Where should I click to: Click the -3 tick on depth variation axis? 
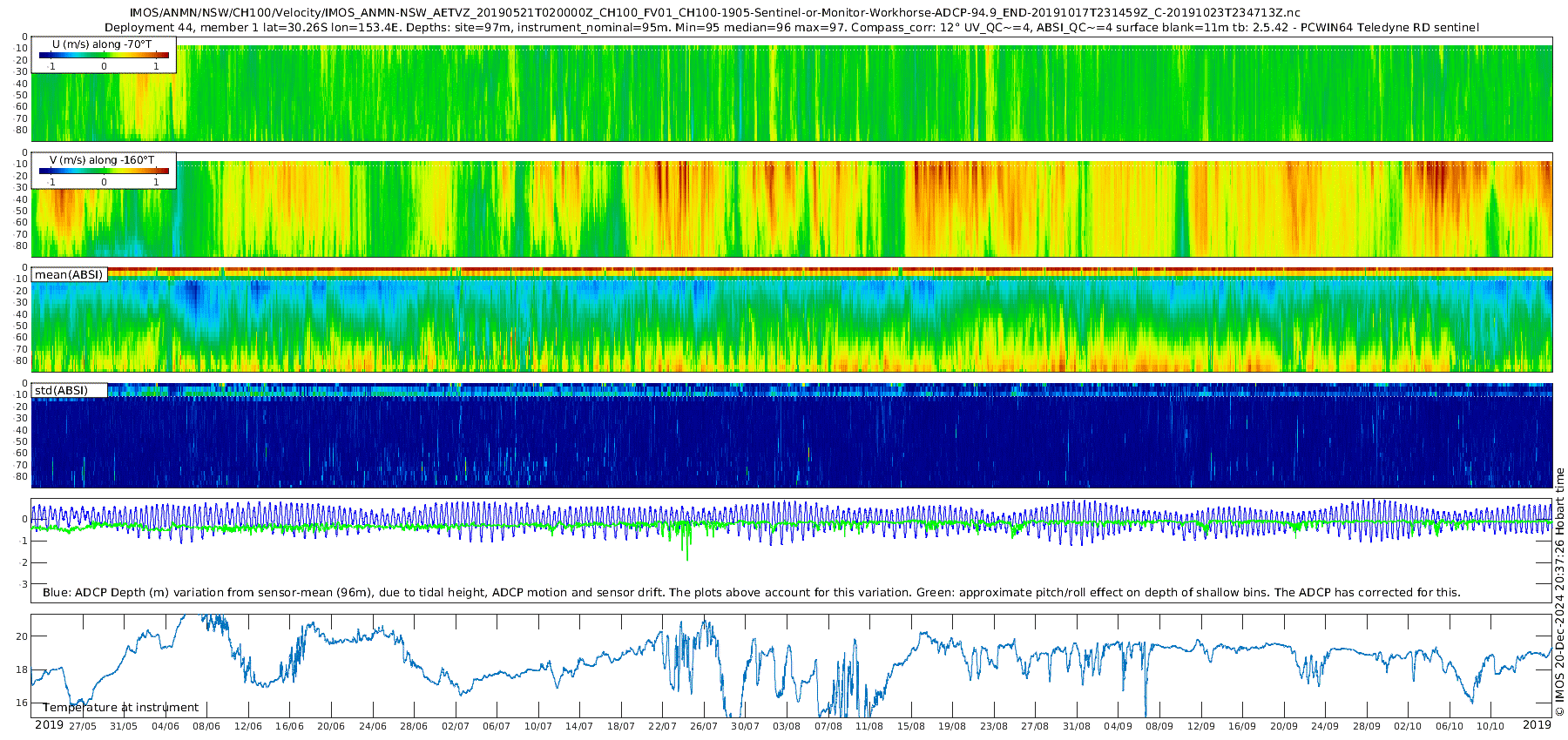[x=23, y=584]
